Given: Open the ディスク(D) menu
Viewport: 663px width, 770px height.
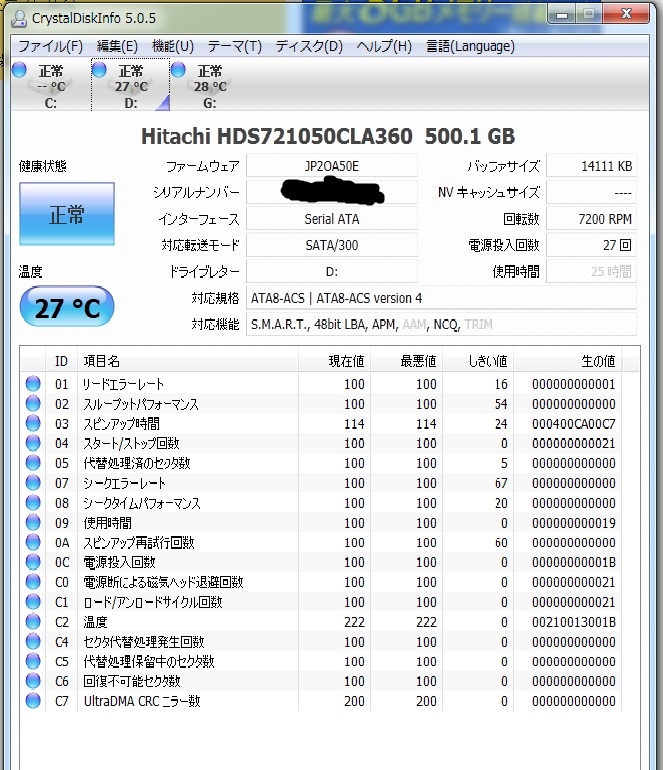Looking at the screenshot, I should pos(309,46).
